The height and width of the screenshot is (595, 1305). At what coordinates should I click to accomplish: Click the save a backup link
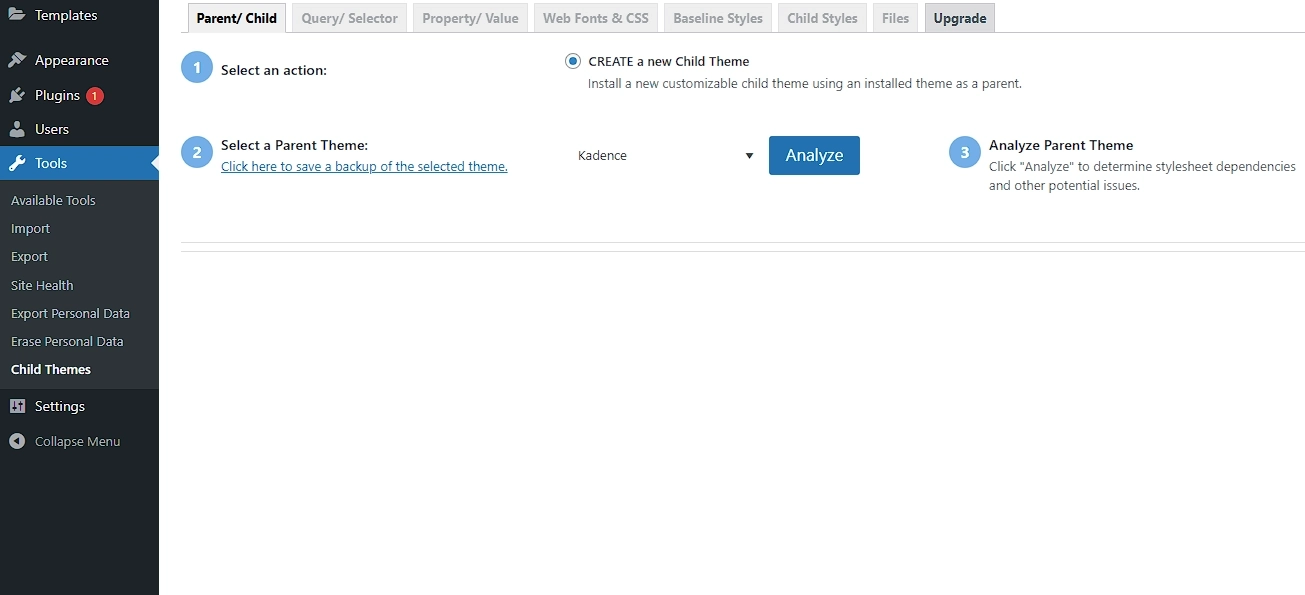(x=364, y=167)
